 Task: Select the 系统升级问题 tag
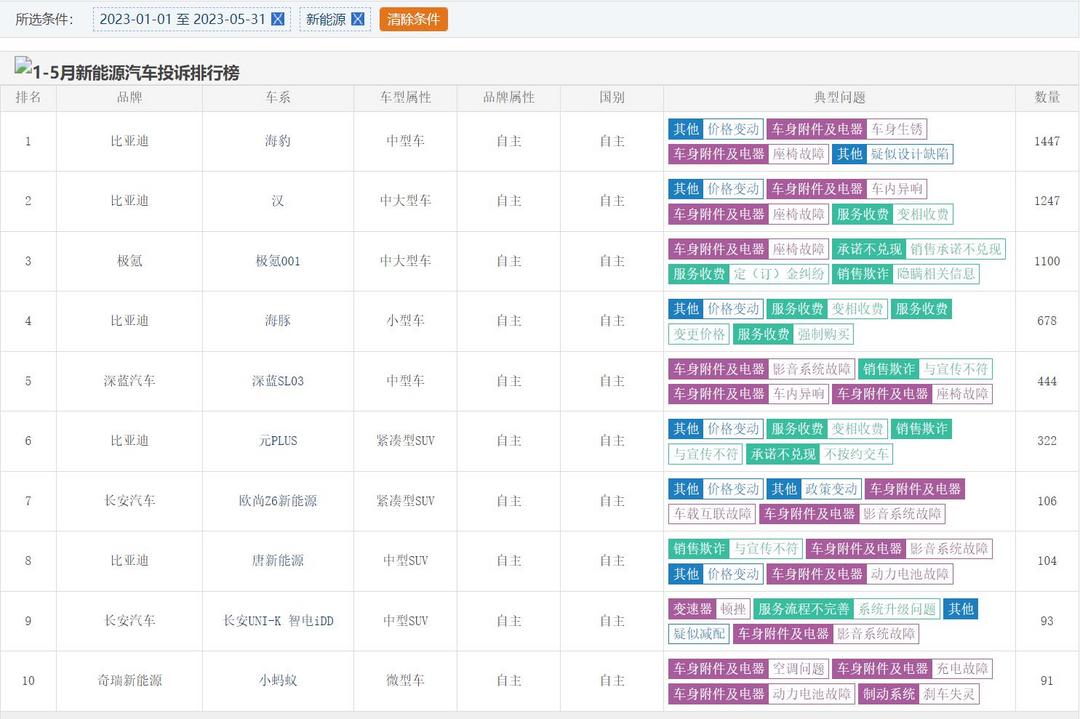(897, 609)
